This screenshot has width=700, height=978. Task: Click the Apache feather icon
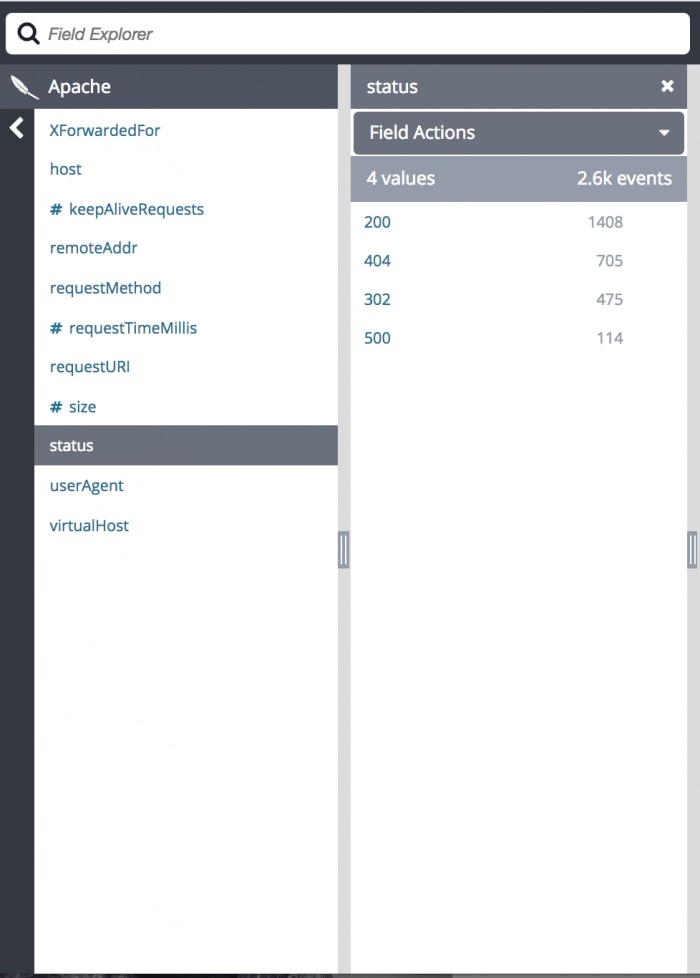click(24, 87)
